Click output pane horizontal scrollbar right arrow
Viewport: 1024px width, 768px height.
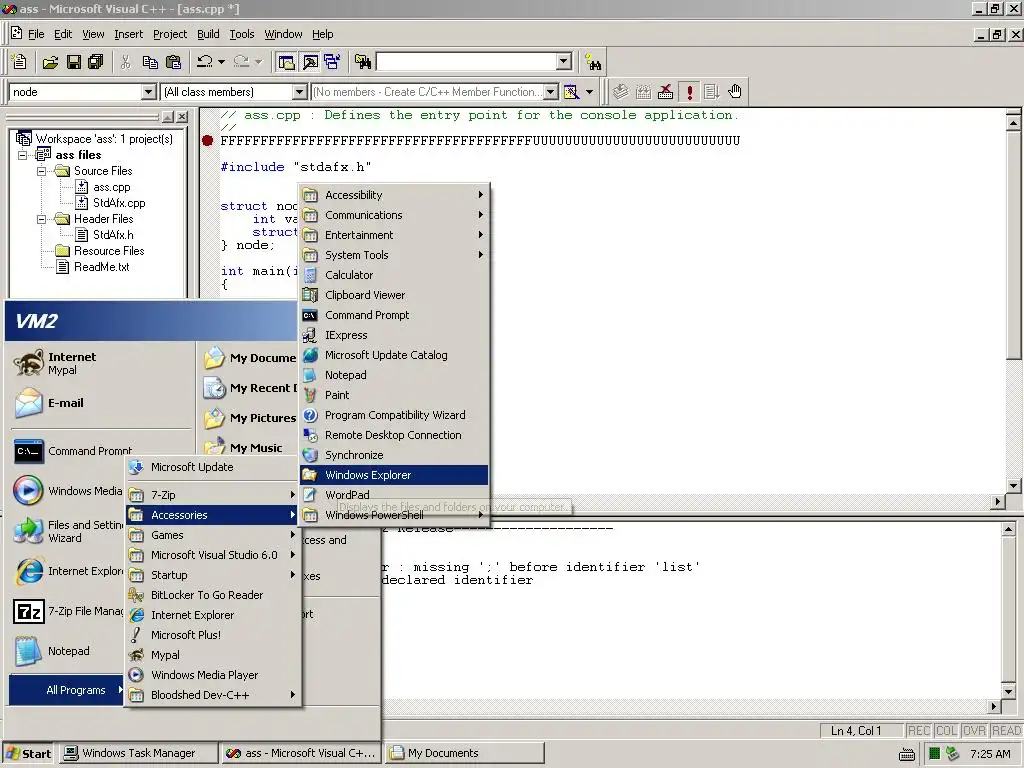click(994, 706)
